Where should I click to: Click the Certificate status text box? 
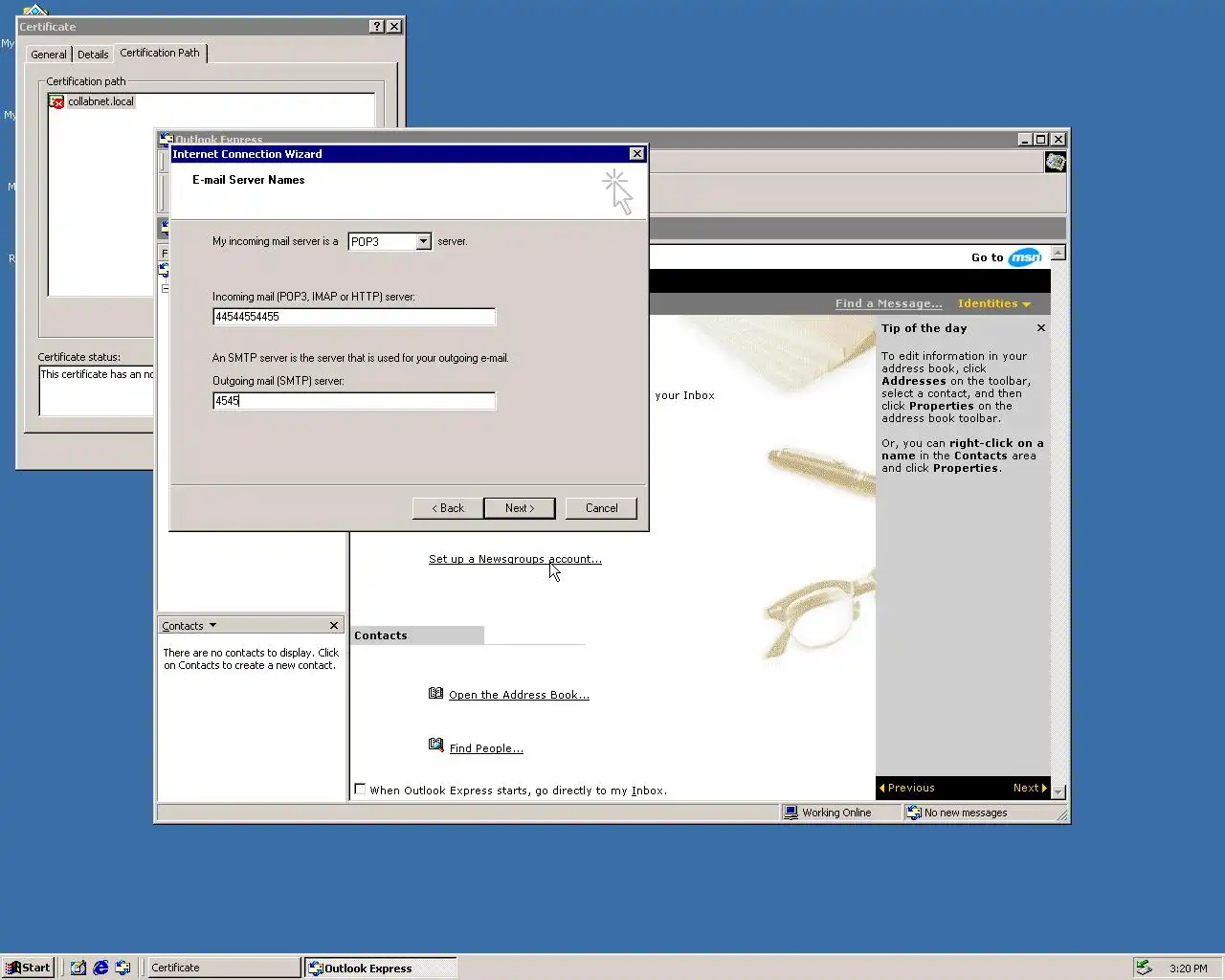(96, 390)
